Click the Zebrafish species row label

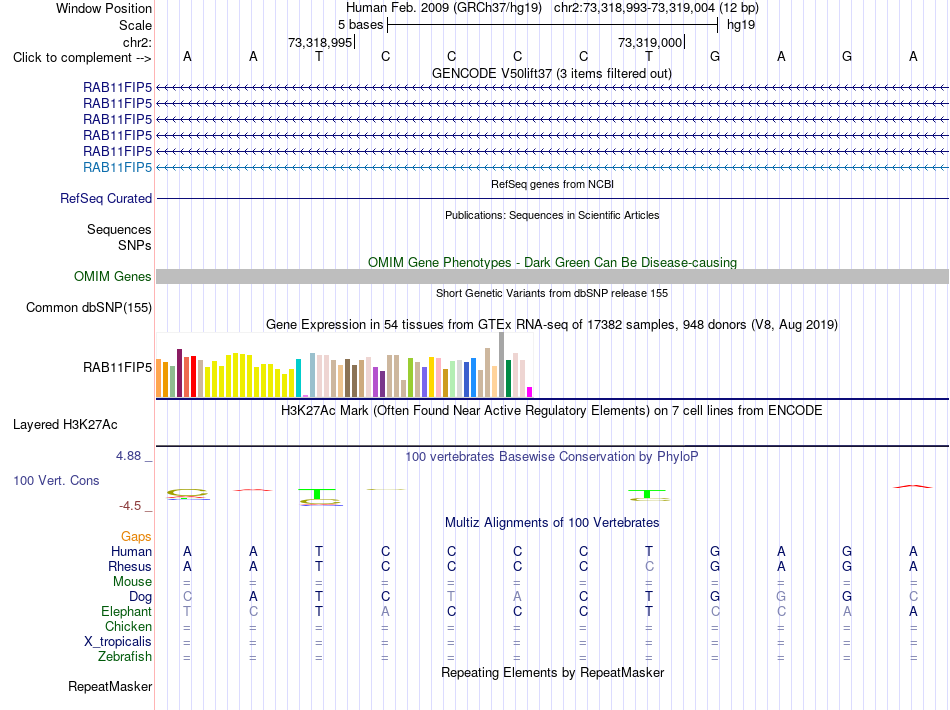[x=125, y=656]
